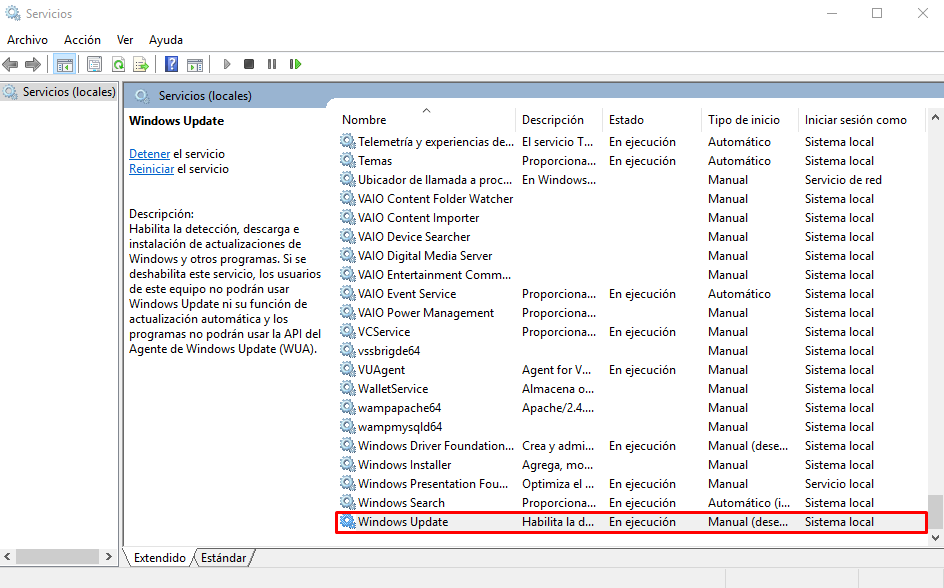
Task: Select the Telemetría y experiencias service row
Action: point(631,141)
